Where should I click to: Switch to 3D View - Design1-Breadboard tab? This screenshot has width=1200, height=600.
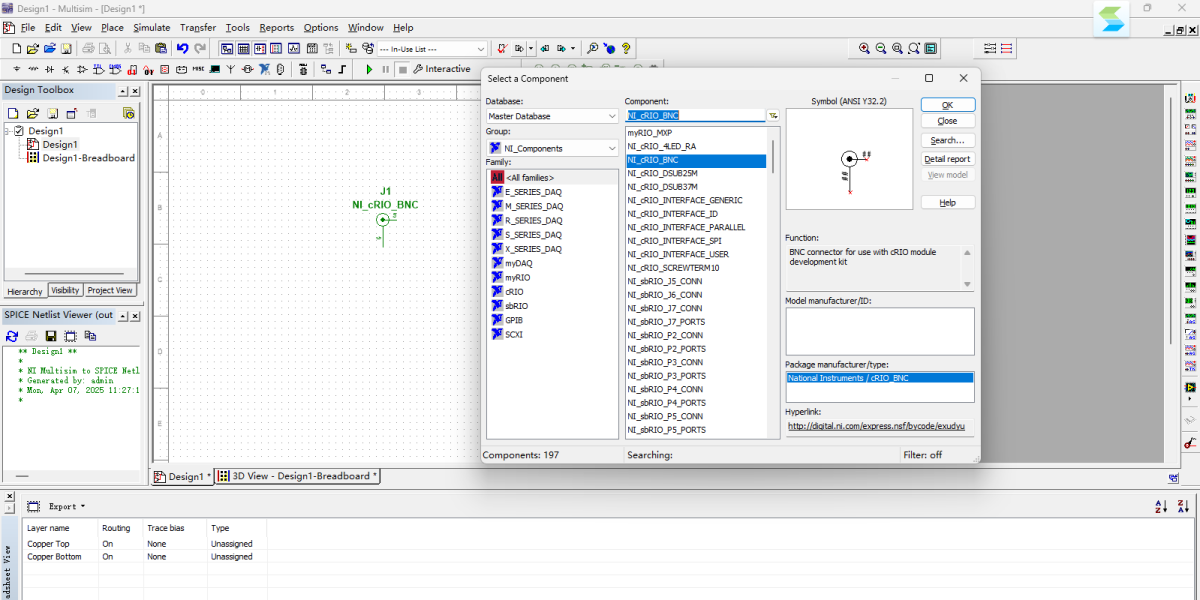(x=298, y=476)
